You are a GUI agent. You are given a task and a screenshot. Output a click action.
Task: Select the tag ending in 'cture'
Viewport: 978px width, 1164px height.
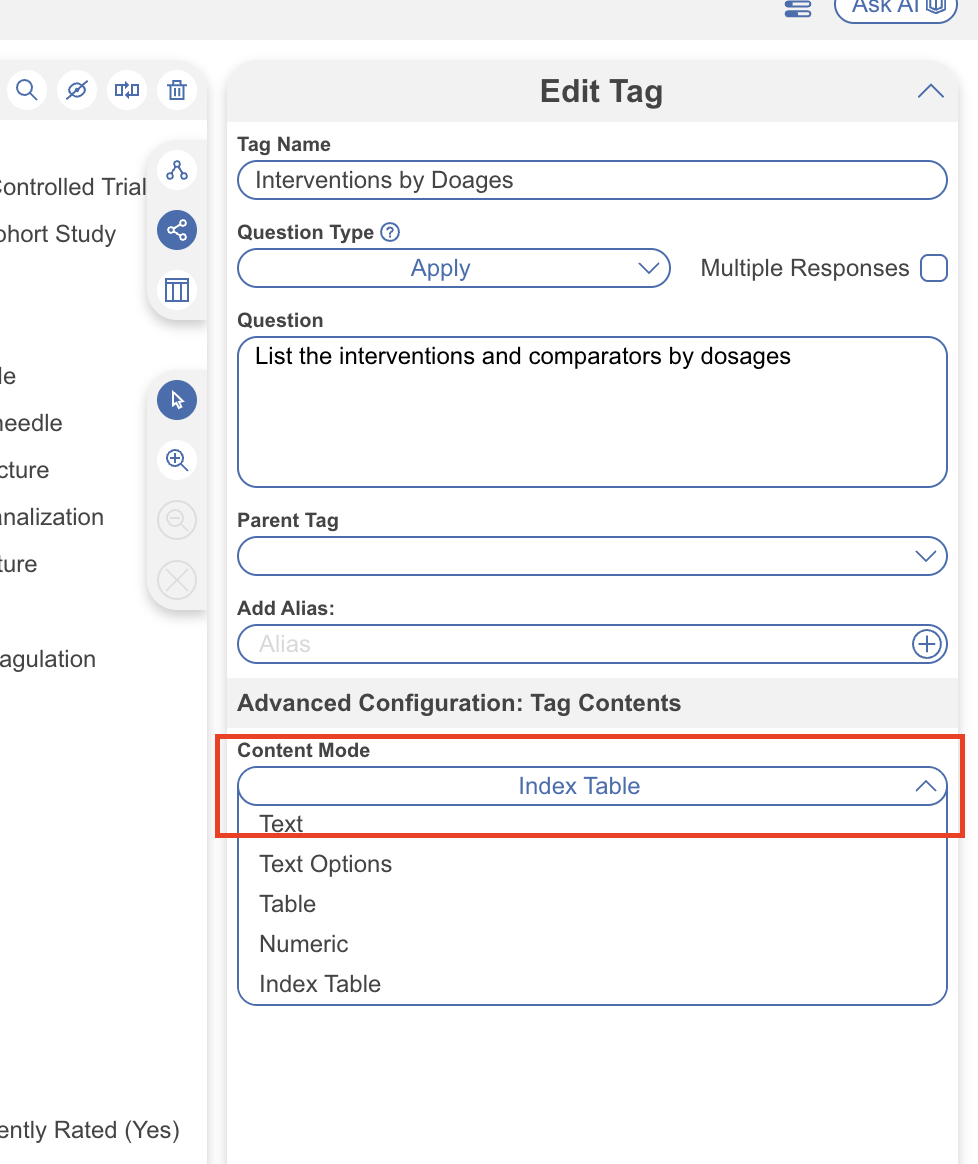pyautogui.click(x=25, y=470)
